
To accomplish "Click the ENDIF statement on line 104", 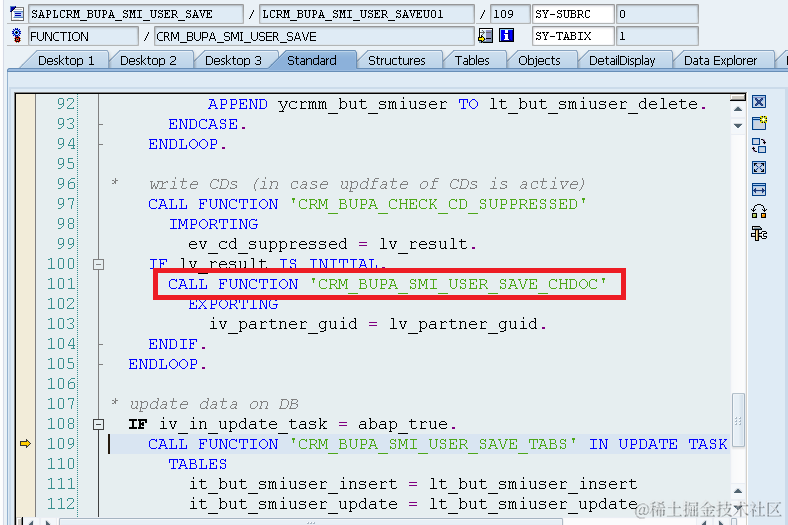I will pos(172,344).
